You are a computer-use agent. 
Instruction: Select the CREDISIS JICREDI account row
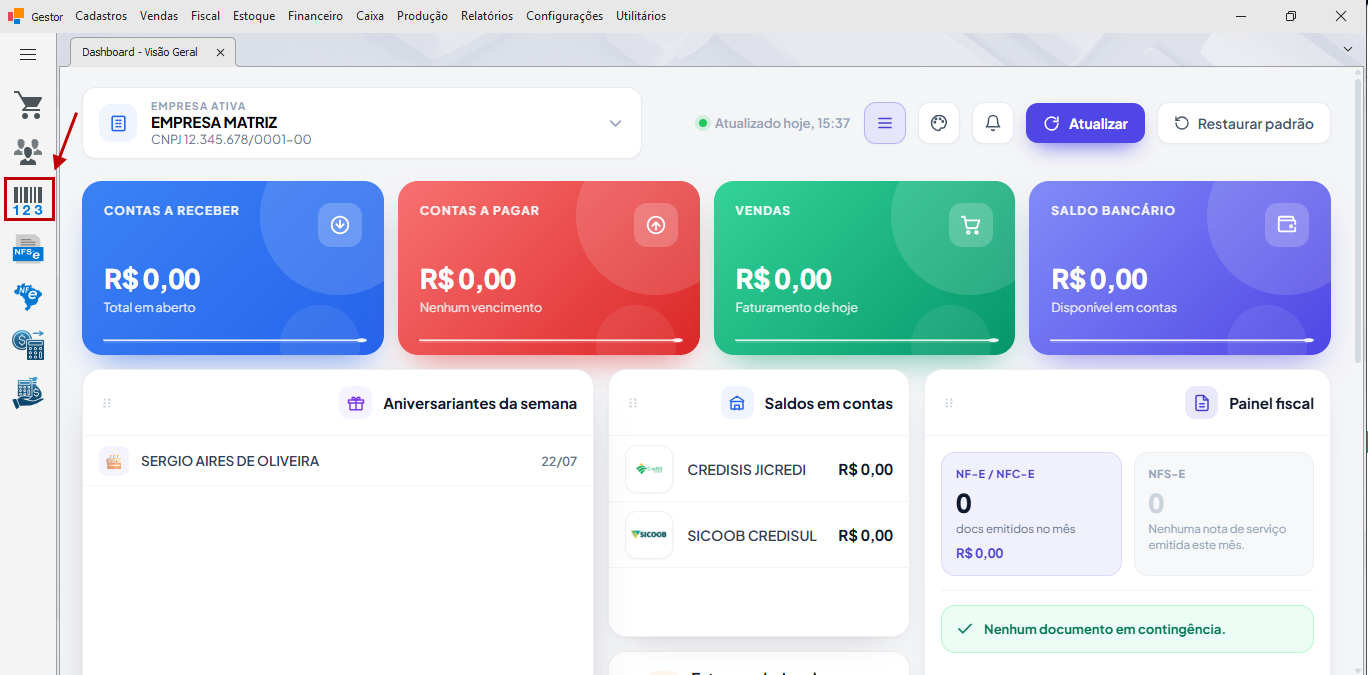(759, 469)
